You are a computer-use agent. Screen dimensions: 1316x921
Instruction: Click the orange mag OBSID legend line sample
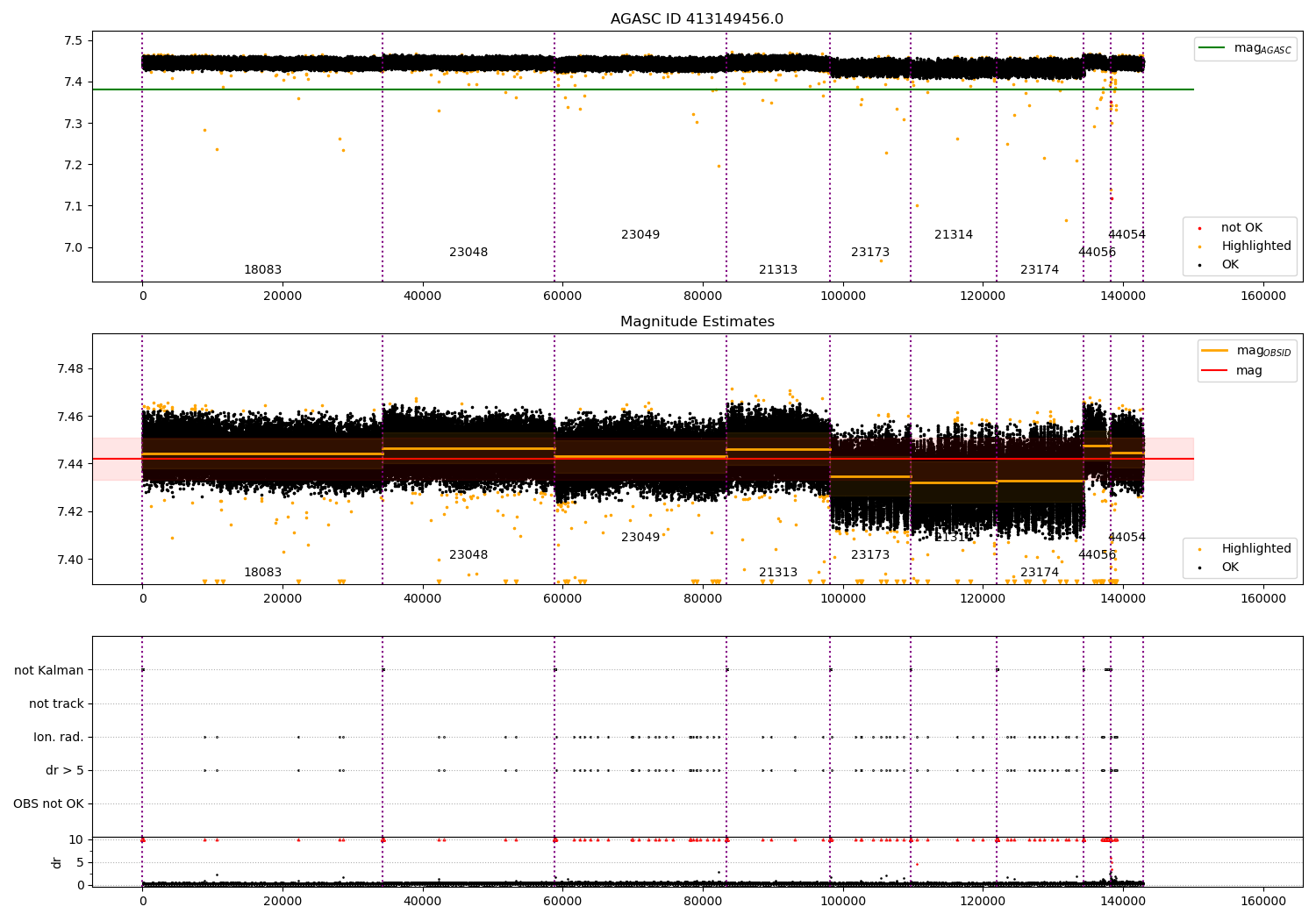pos(1215,351)
